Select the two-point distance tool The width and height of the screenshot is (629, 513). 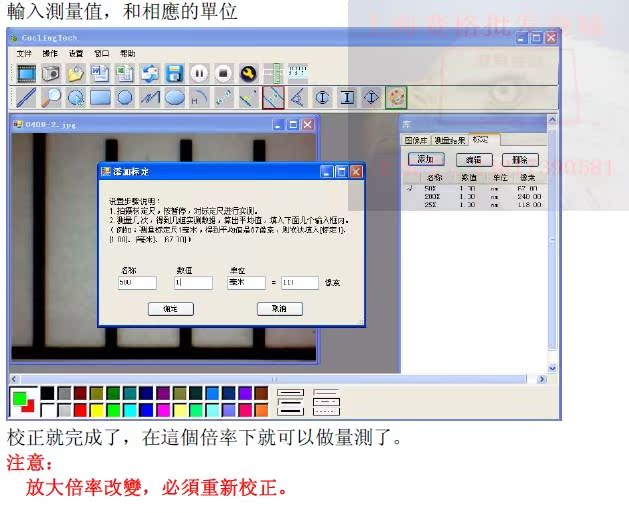[223, 97]
